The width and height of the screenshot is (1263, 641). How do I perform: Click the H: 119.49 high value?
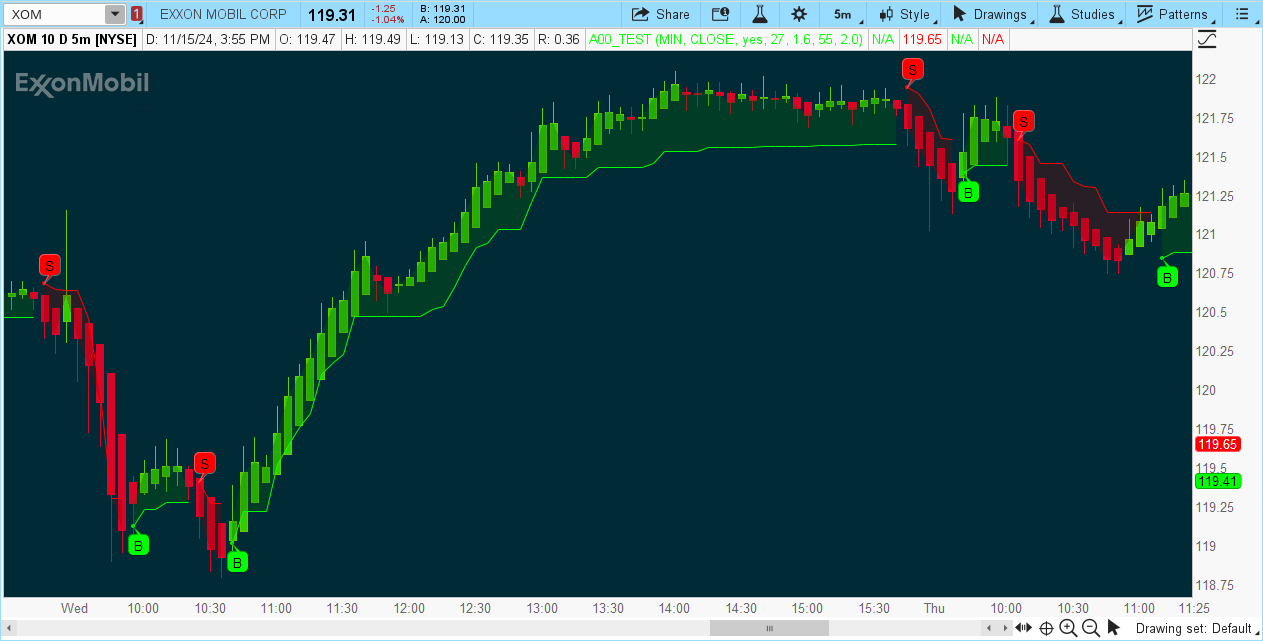tap(372, 39)
